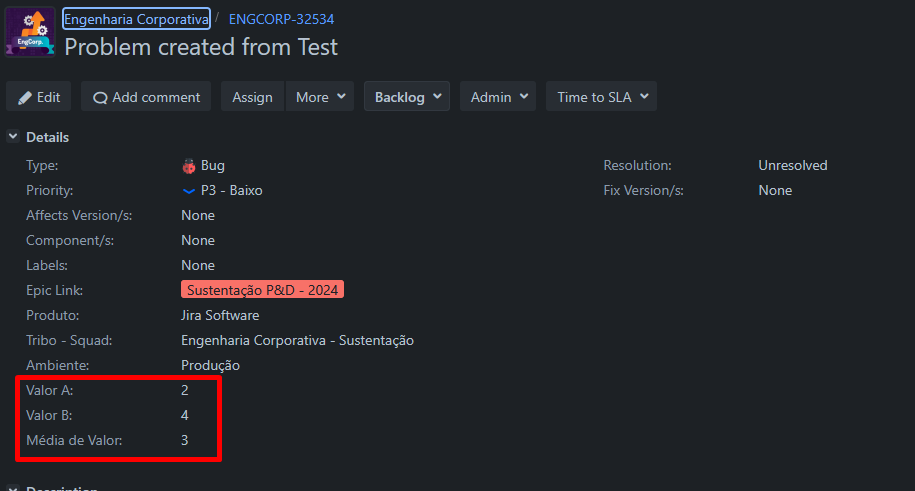
Task: Click the Sustentação P&D - 2024 epic tag
Action: pos(263,290)
